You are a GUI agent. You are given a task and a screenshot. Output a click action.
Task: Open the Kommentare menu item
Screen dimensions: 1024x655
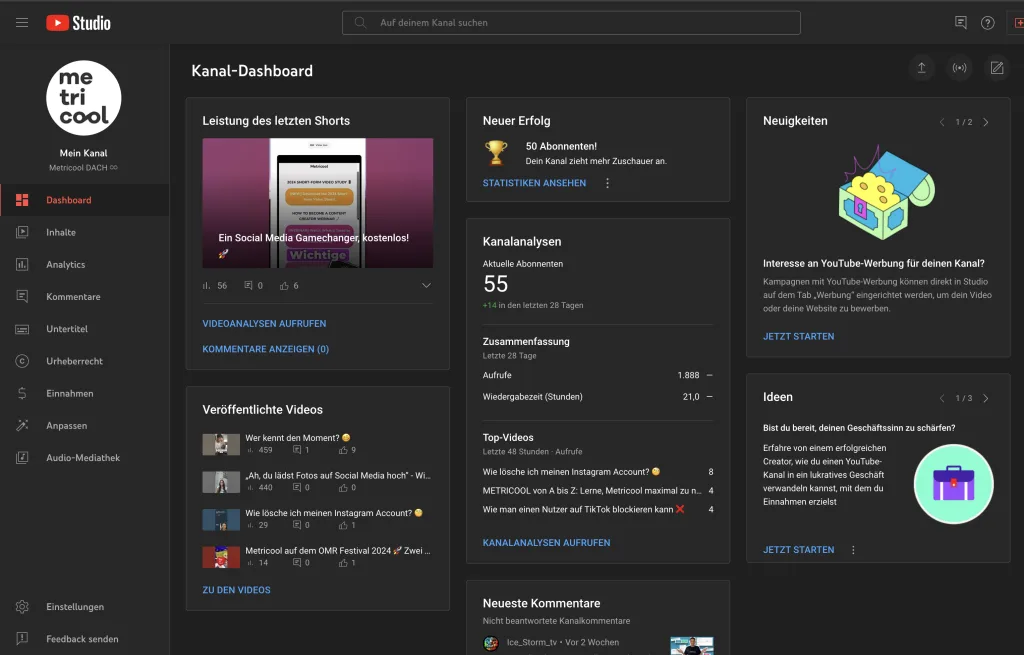[85, 296]
